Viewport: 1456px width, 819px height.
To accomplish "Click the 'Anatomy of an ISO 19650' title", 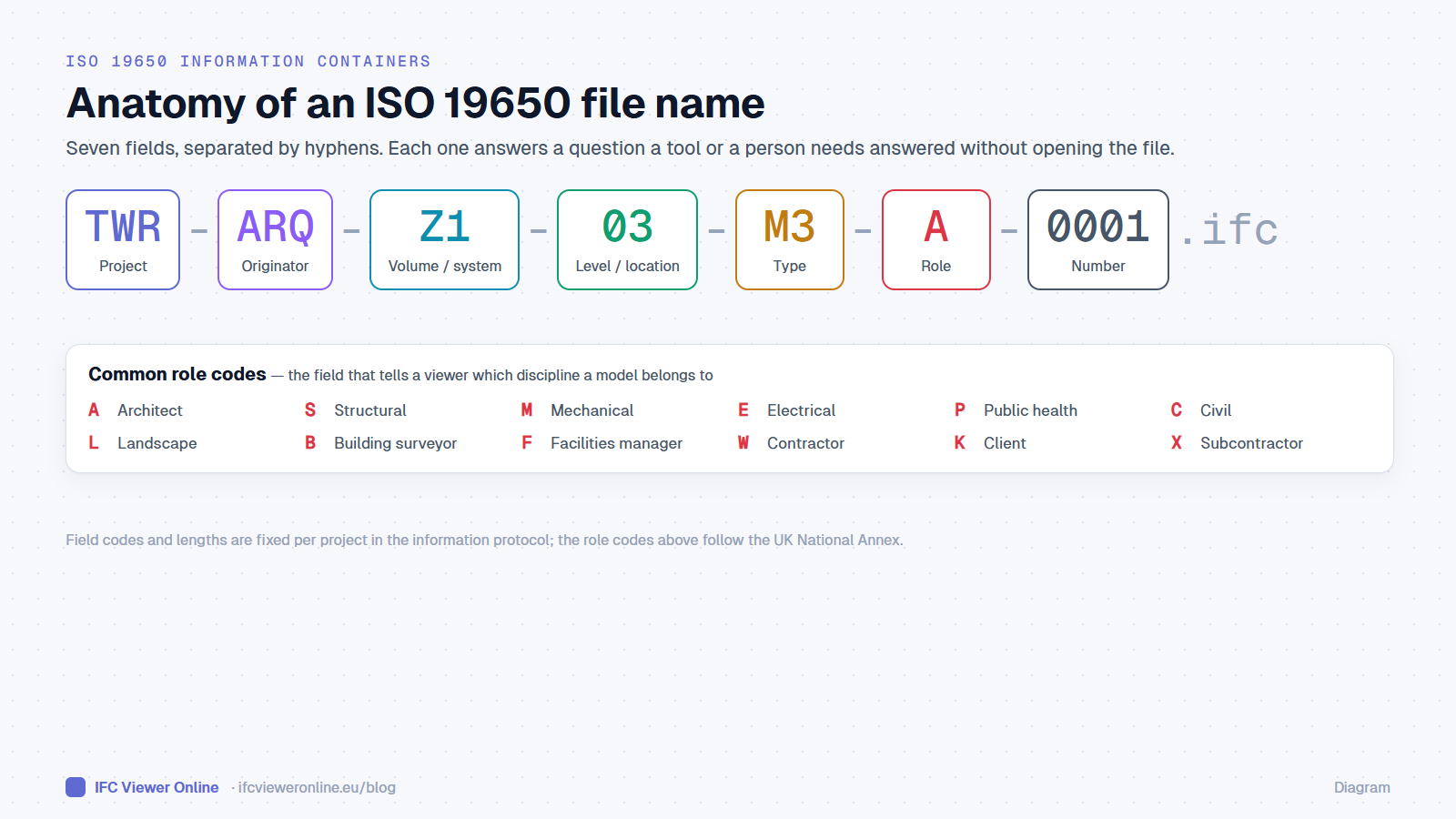I will 415,103.
